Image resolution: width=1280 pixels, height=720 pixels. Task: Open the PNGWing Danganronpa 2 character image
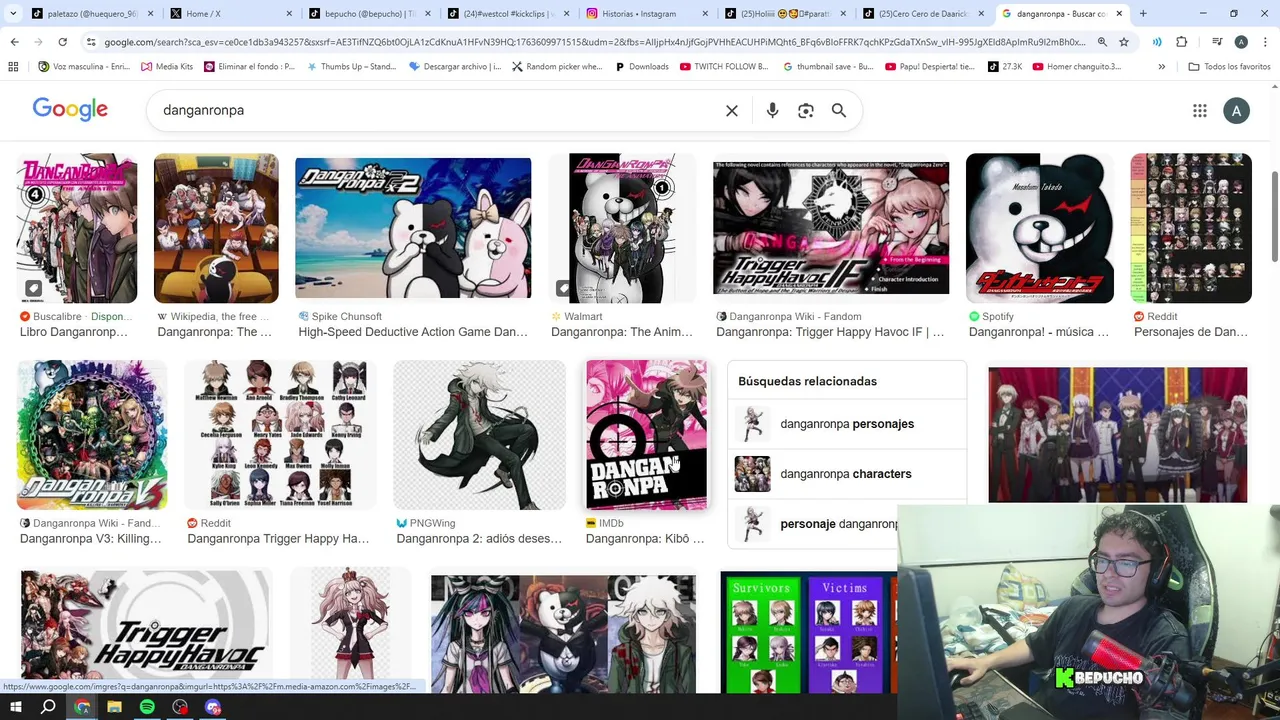pos(479,435)
